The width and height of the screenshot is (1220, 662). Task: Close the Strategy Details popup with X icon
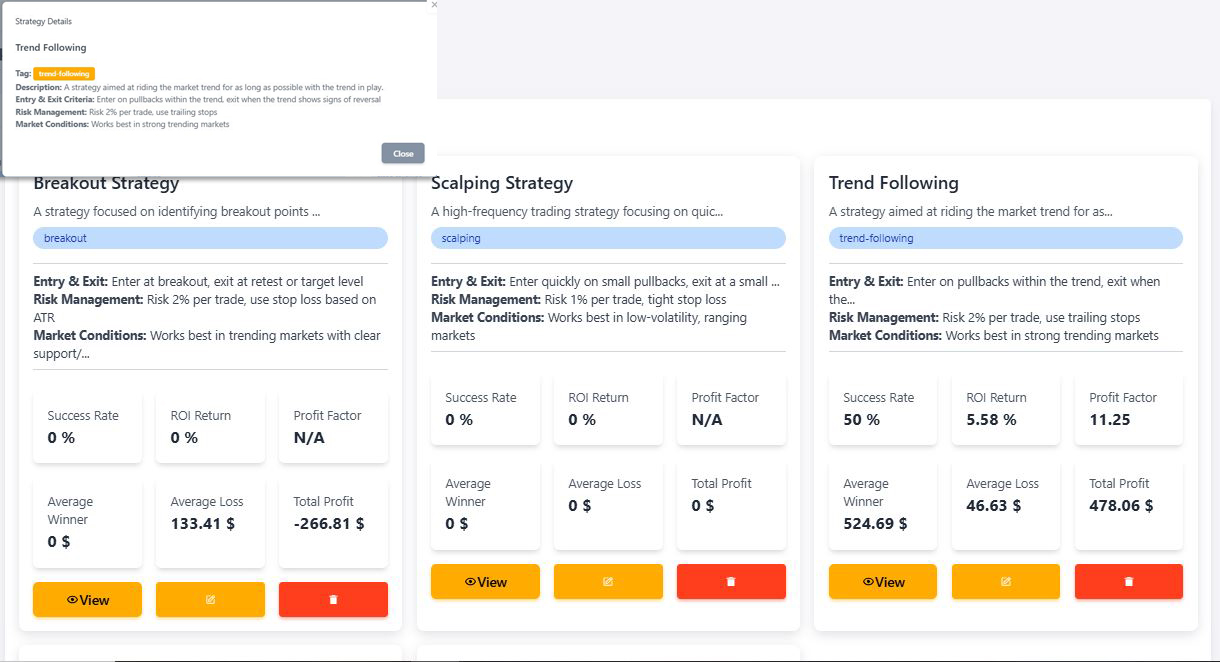pyautogui.click(x=434, y=5)
